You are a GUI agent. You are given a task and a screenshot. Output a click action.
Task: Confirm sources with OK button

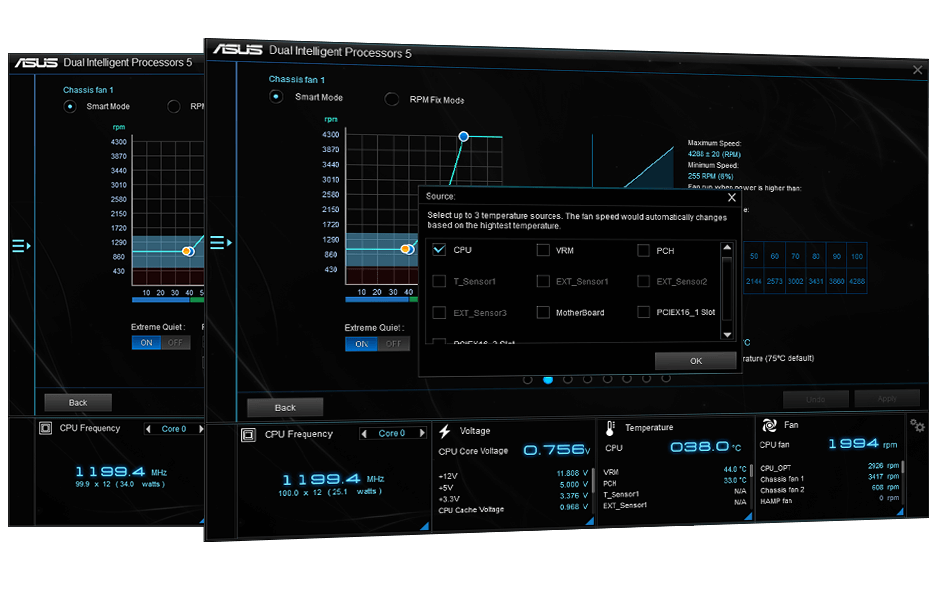(695, 361)
